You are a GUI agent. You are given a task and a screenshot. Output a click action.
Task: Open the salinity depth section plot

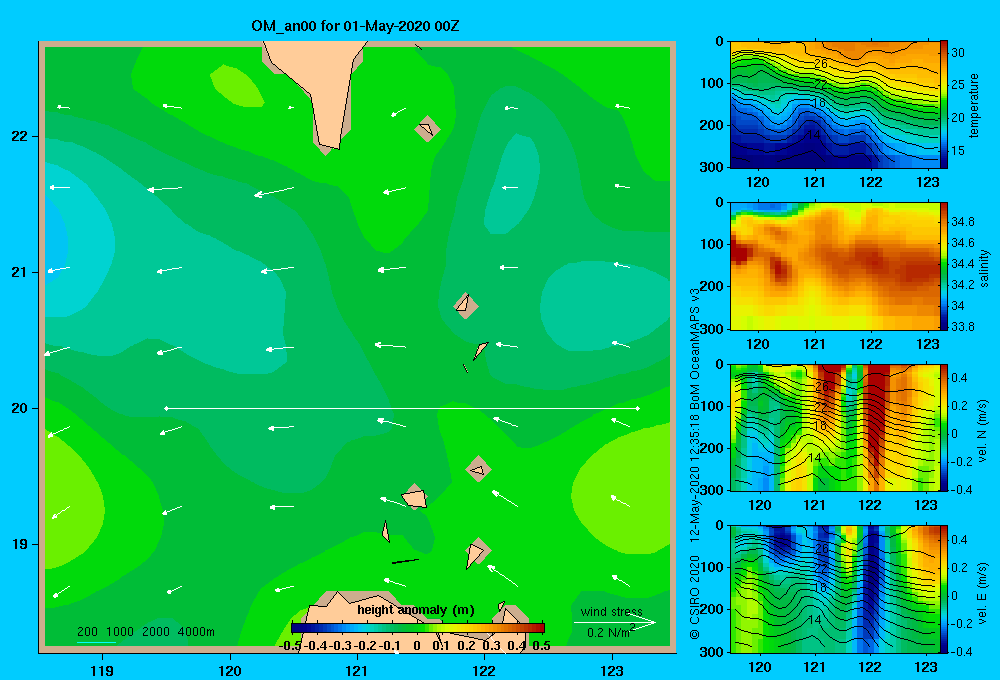click(x=834, y=266)
